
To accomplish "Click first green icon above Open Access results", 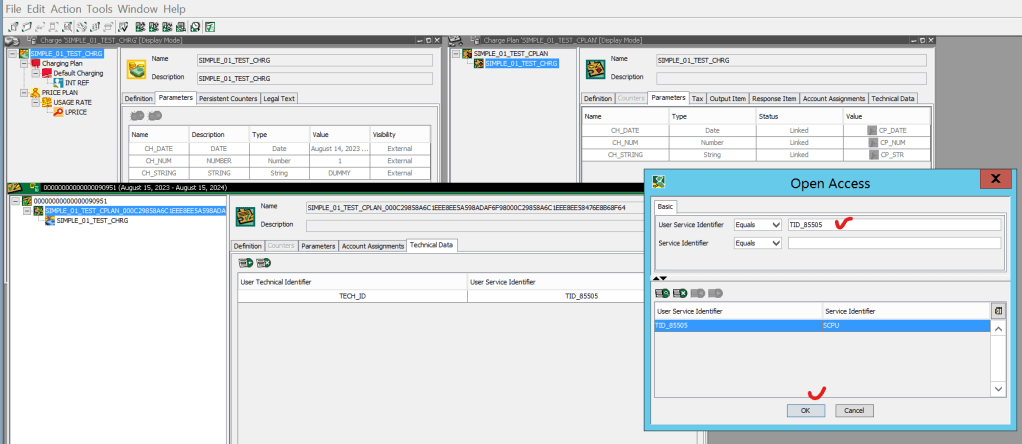I will (662, 293).
